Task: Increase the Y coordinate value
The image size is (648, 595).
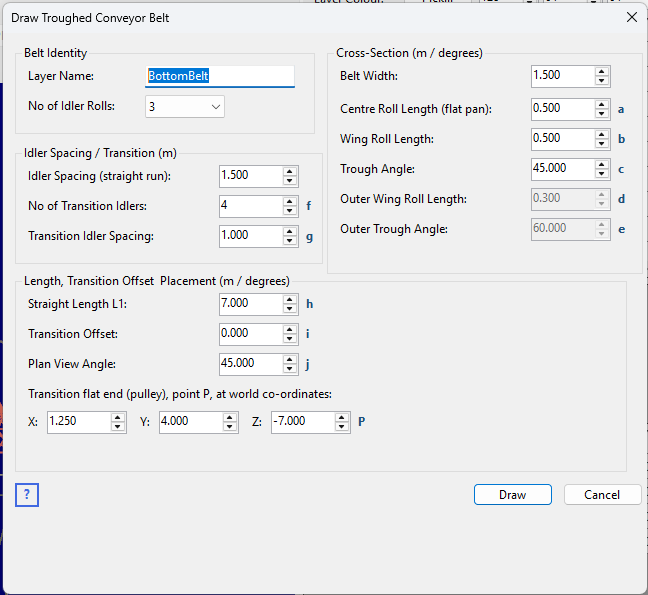Action: tap(230, 417)
